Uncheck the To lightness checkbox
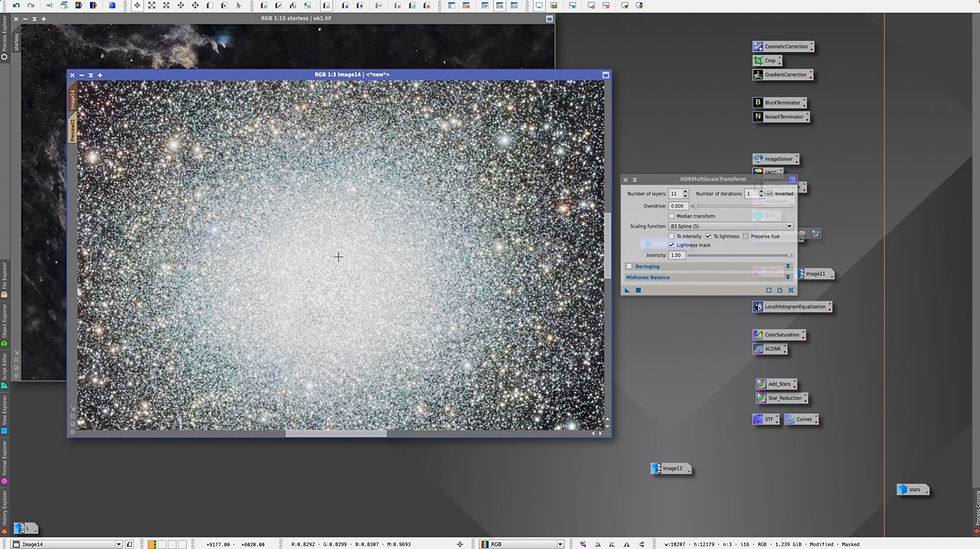 [x=708, y=236]
